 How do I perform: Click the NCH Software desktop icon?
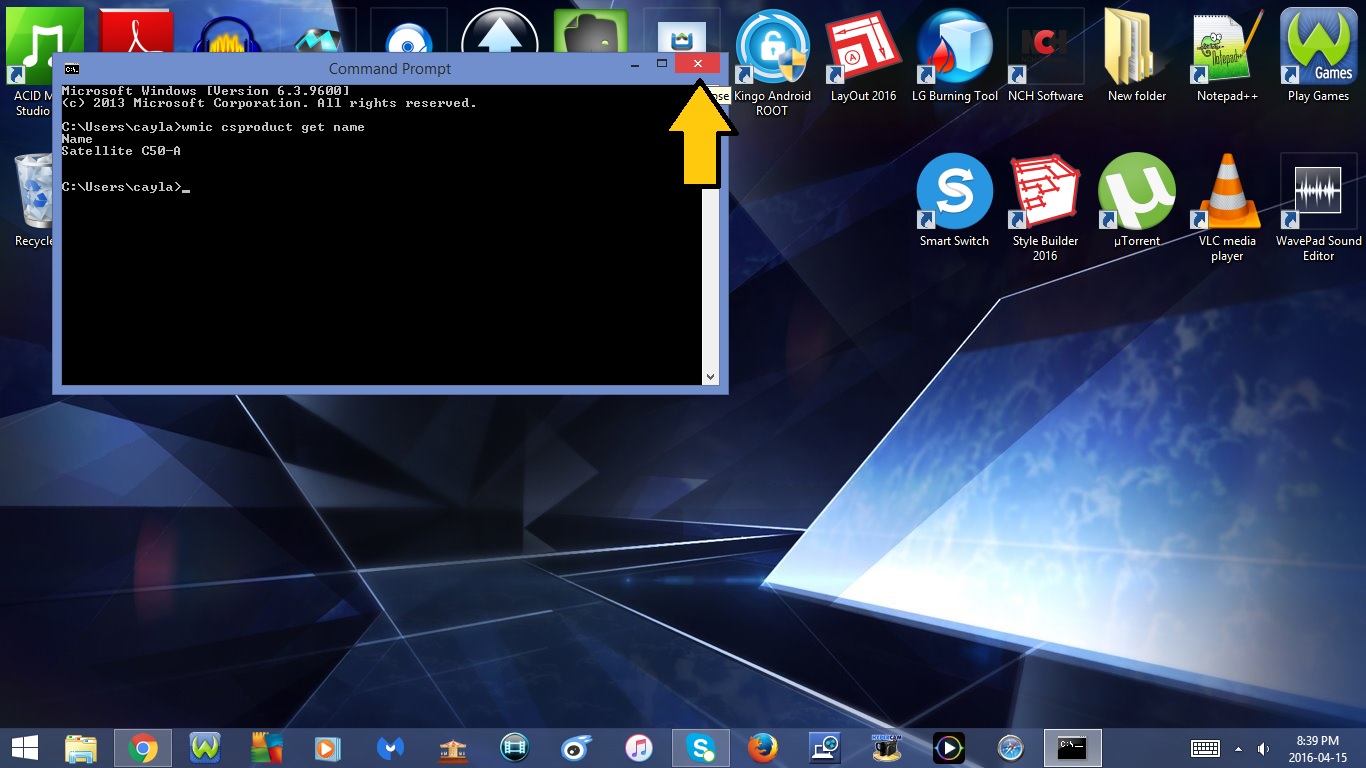pyautogui.click(x=1045, y=56)
